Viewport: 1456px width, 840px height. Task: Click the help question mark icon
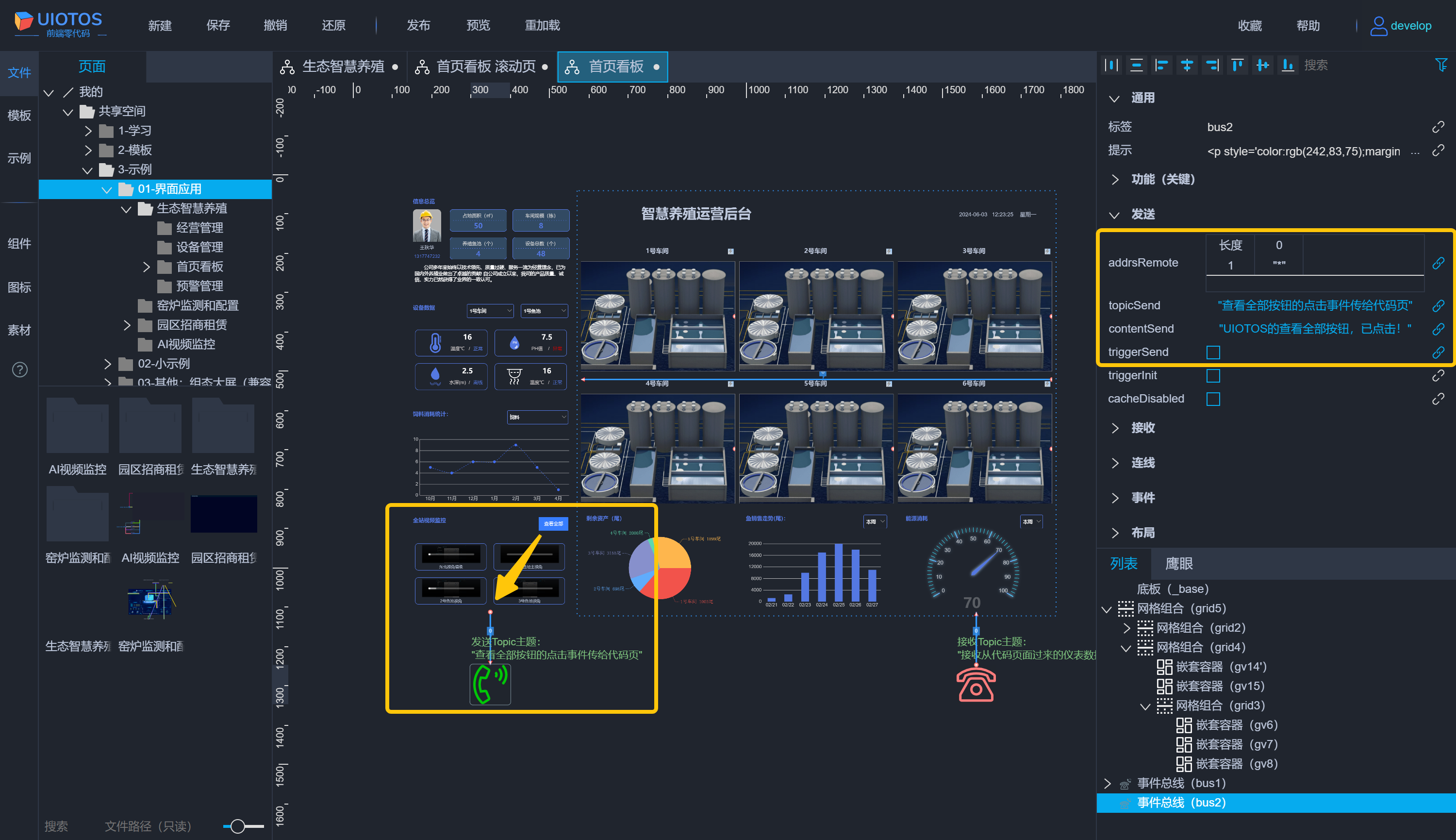point(19,369)
